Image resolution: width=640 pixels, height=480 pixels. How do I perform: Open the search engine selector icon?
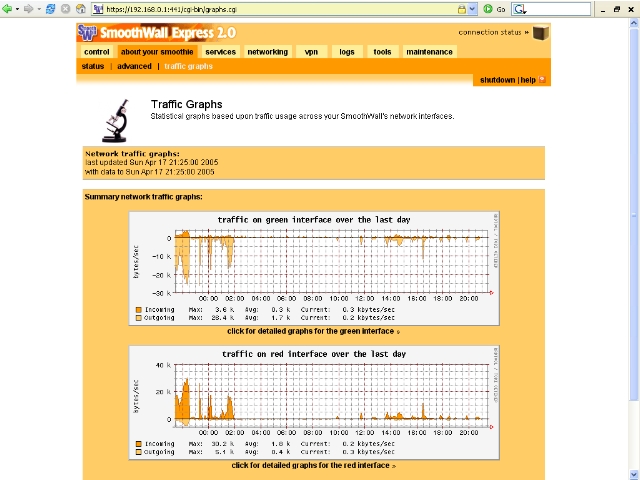520,9
